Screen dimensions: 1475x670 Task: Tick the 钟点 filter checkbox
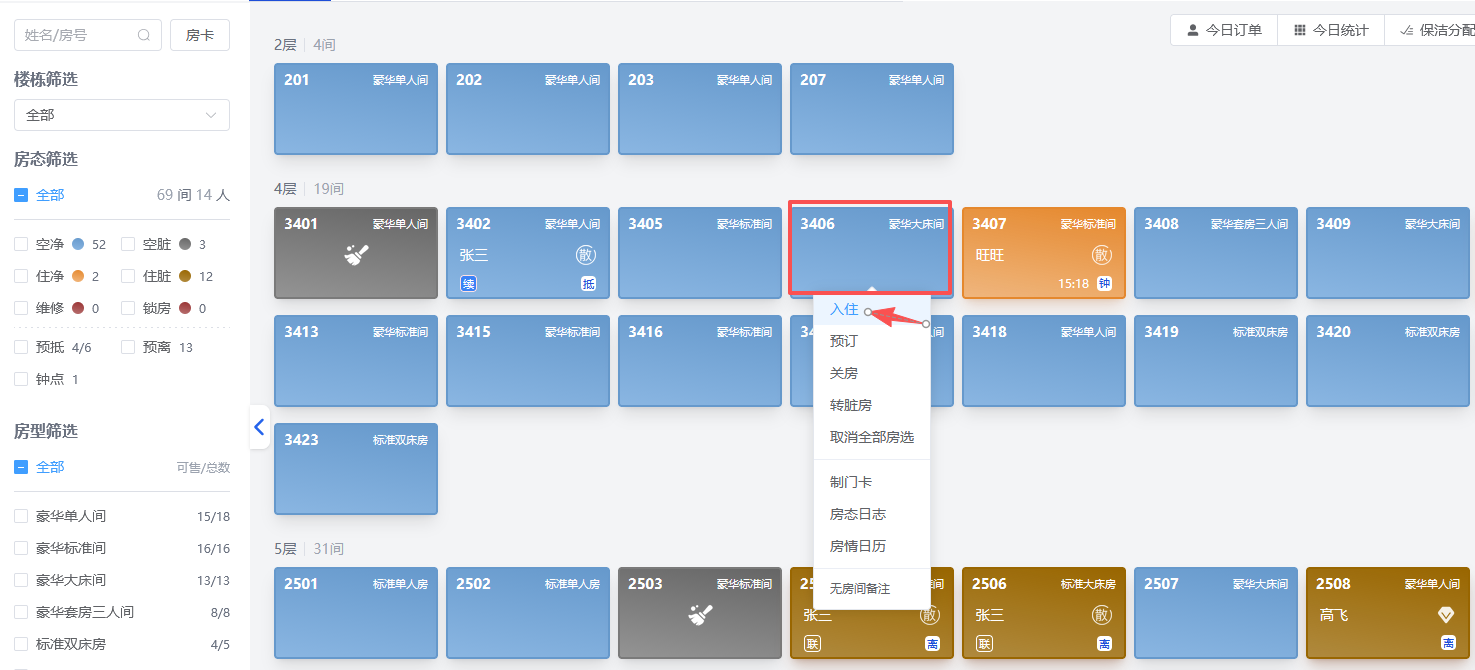click(21, 379)
